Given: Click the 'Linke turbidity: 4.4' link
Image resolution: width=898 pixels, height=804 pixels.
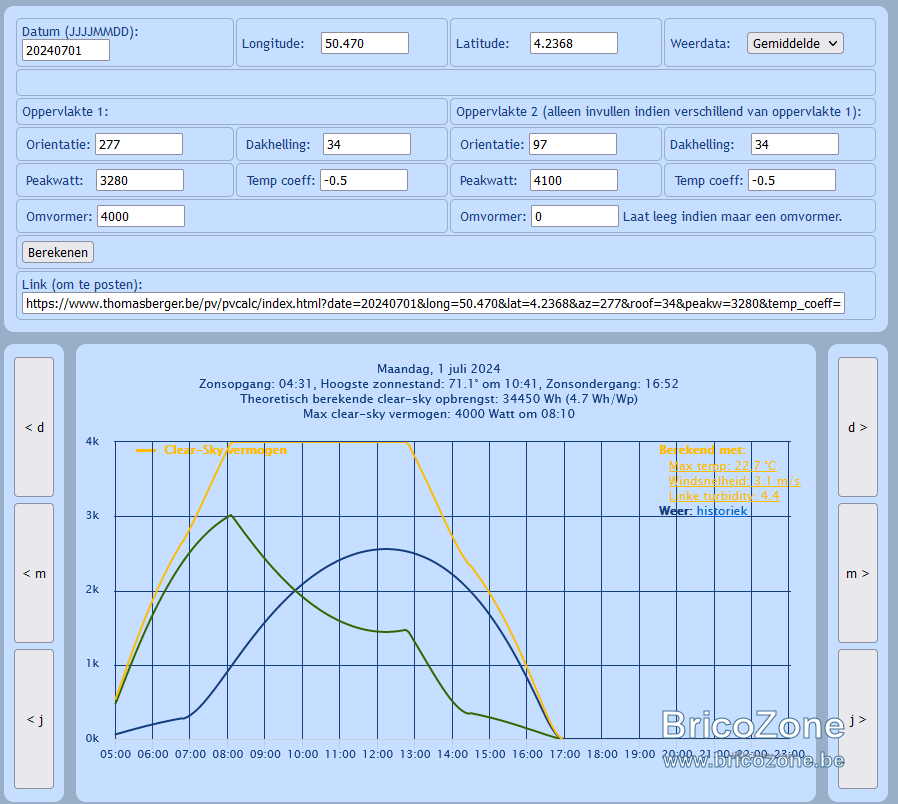Looking at the screenshot, I should pyautogui.click(x=724, y=496).
